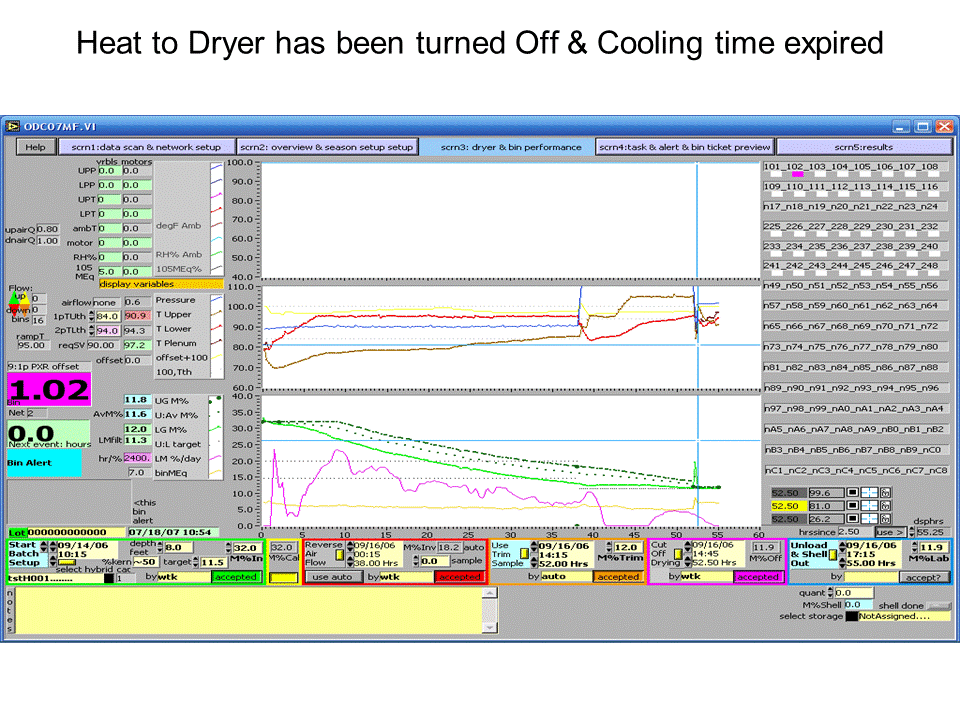The image size is (960, 720).
Task: Click the Pressure legend line swatch
Action: coord(217,300)
